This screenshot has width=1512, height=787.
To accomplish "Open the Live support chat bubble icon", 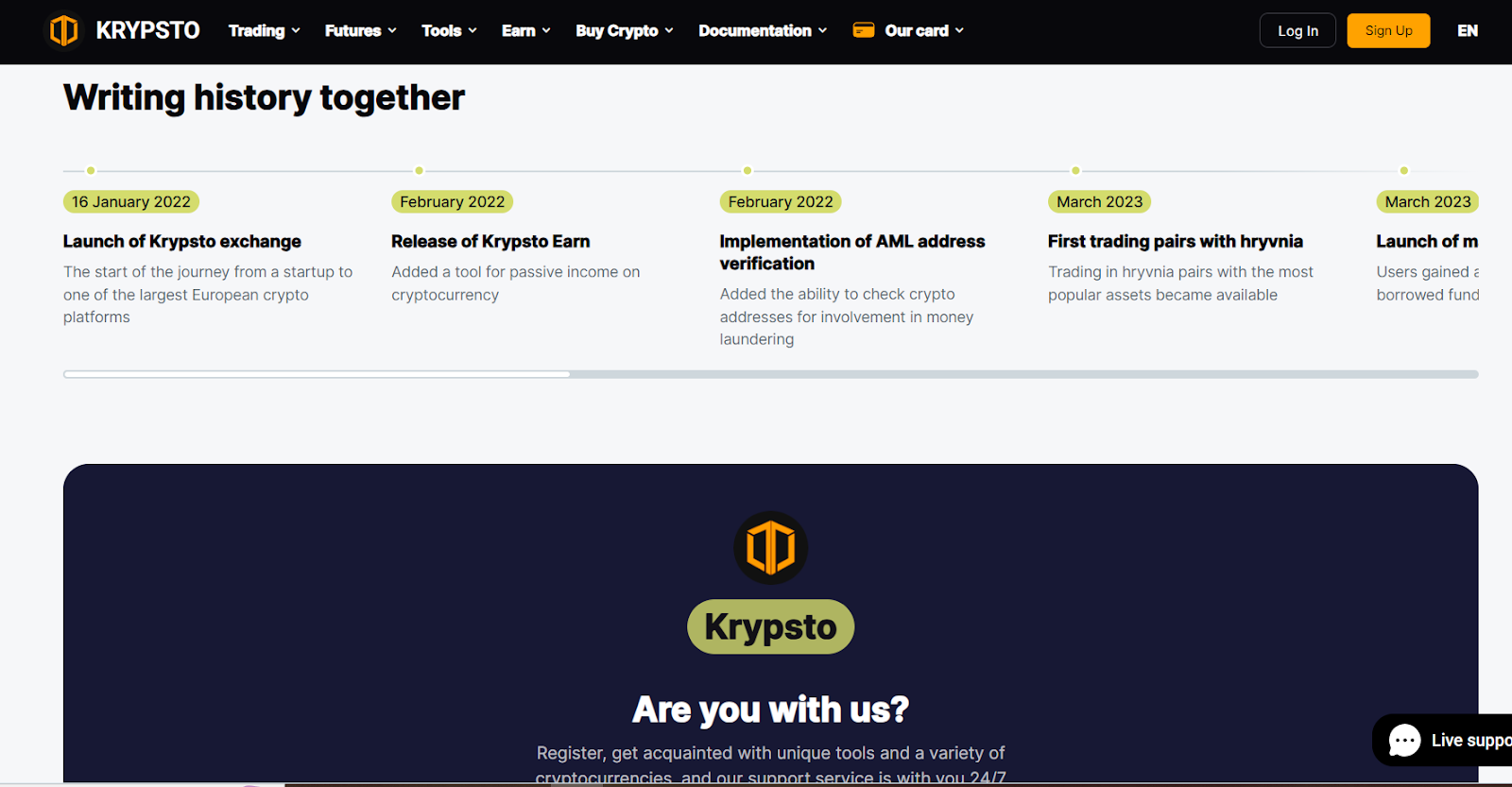I will pyautogui.click(x=1404, y=741).
